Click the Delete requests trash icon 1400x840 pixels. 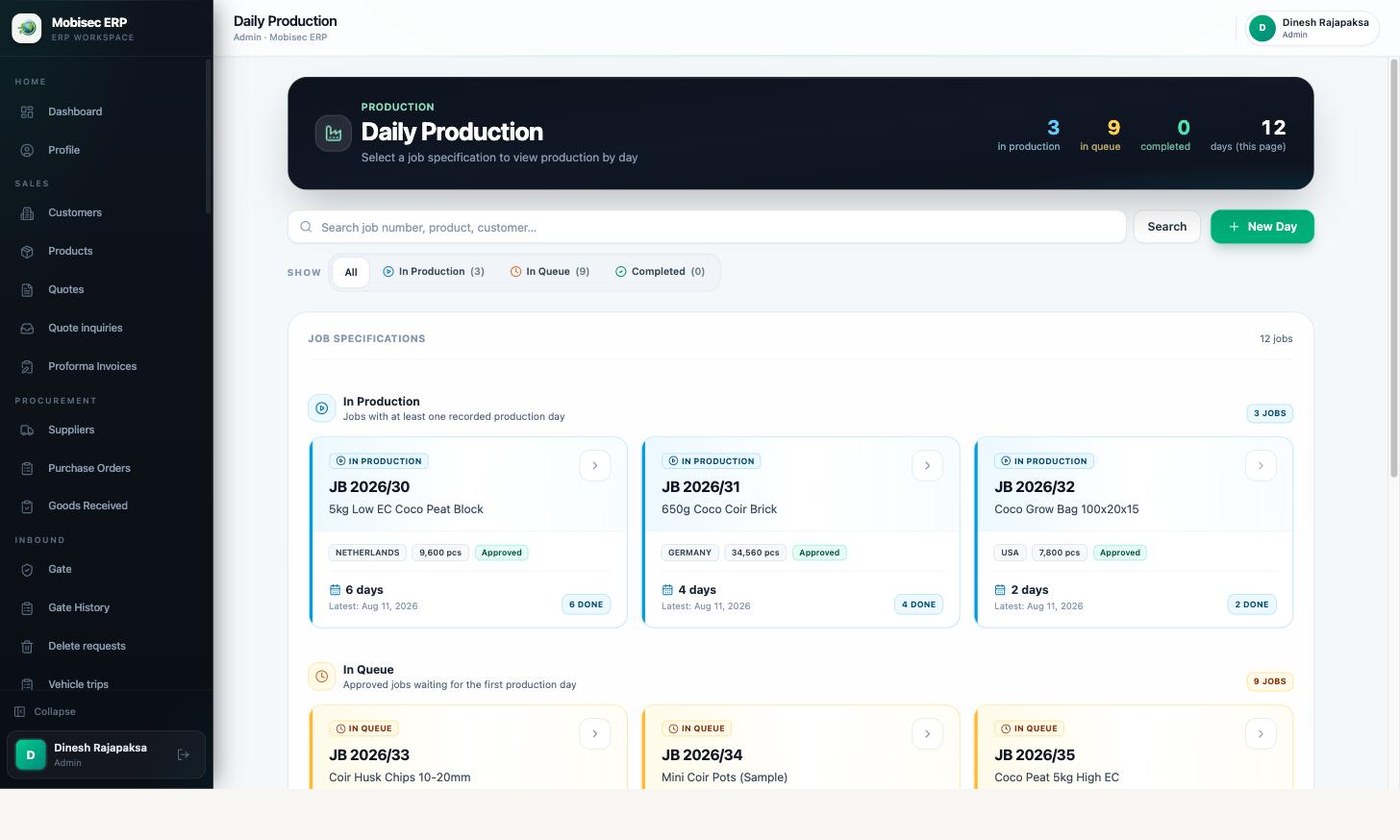pos(27,646)
